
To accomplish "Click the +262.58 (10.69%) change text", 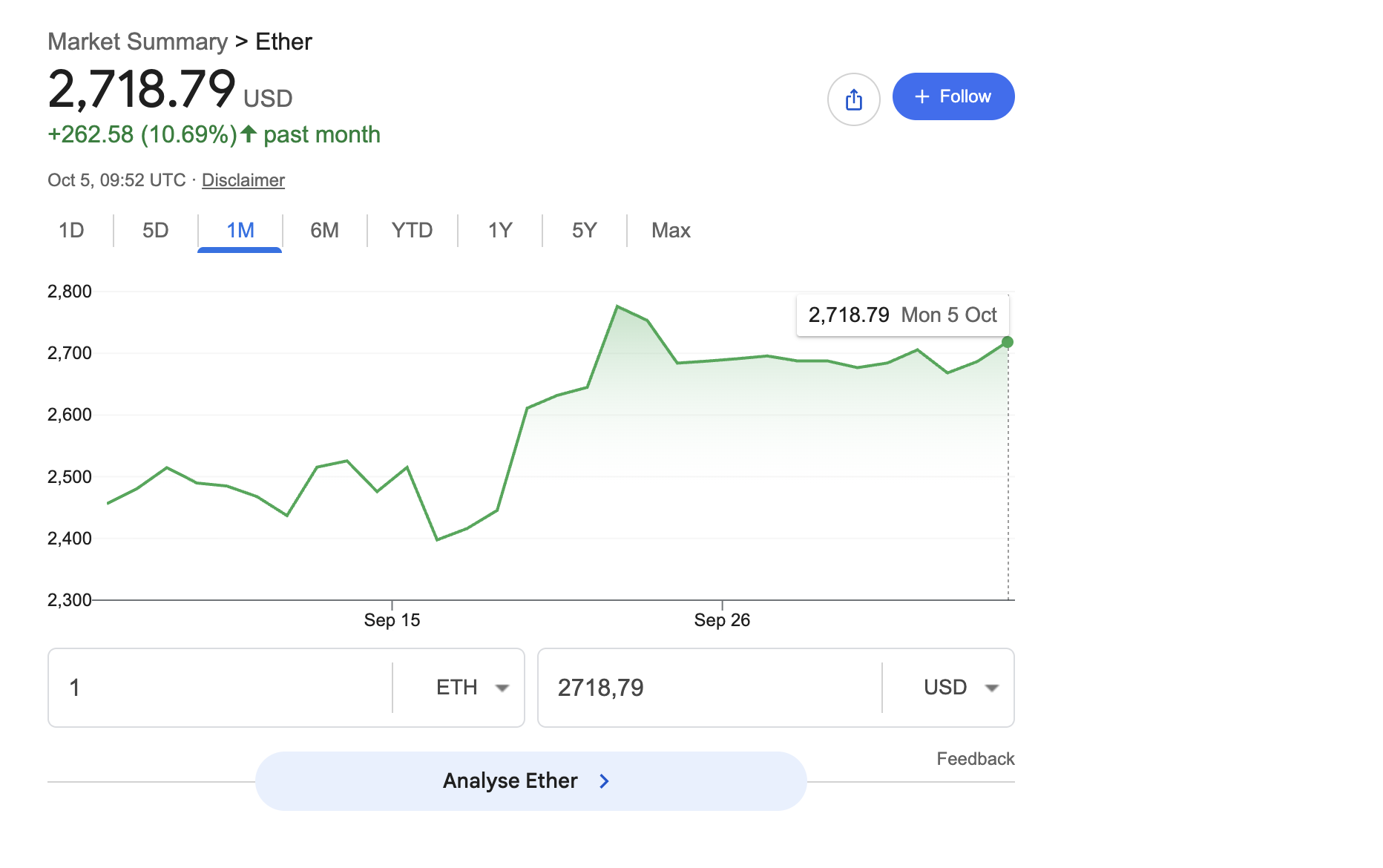I will tap(142, 134).
